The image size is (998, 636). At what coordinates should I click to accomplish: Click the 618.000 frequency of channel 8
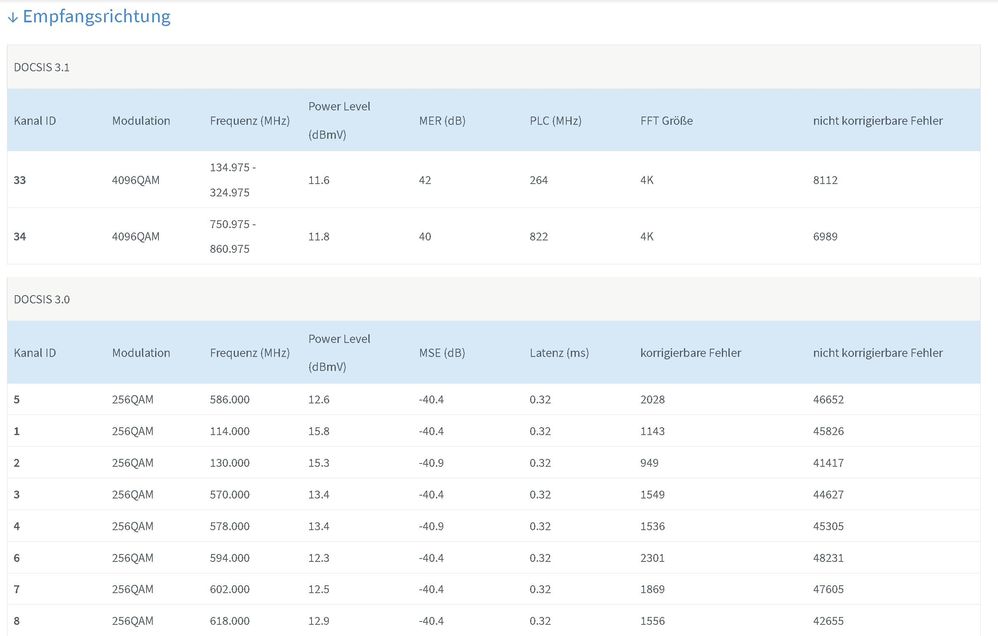click(230, 621)
